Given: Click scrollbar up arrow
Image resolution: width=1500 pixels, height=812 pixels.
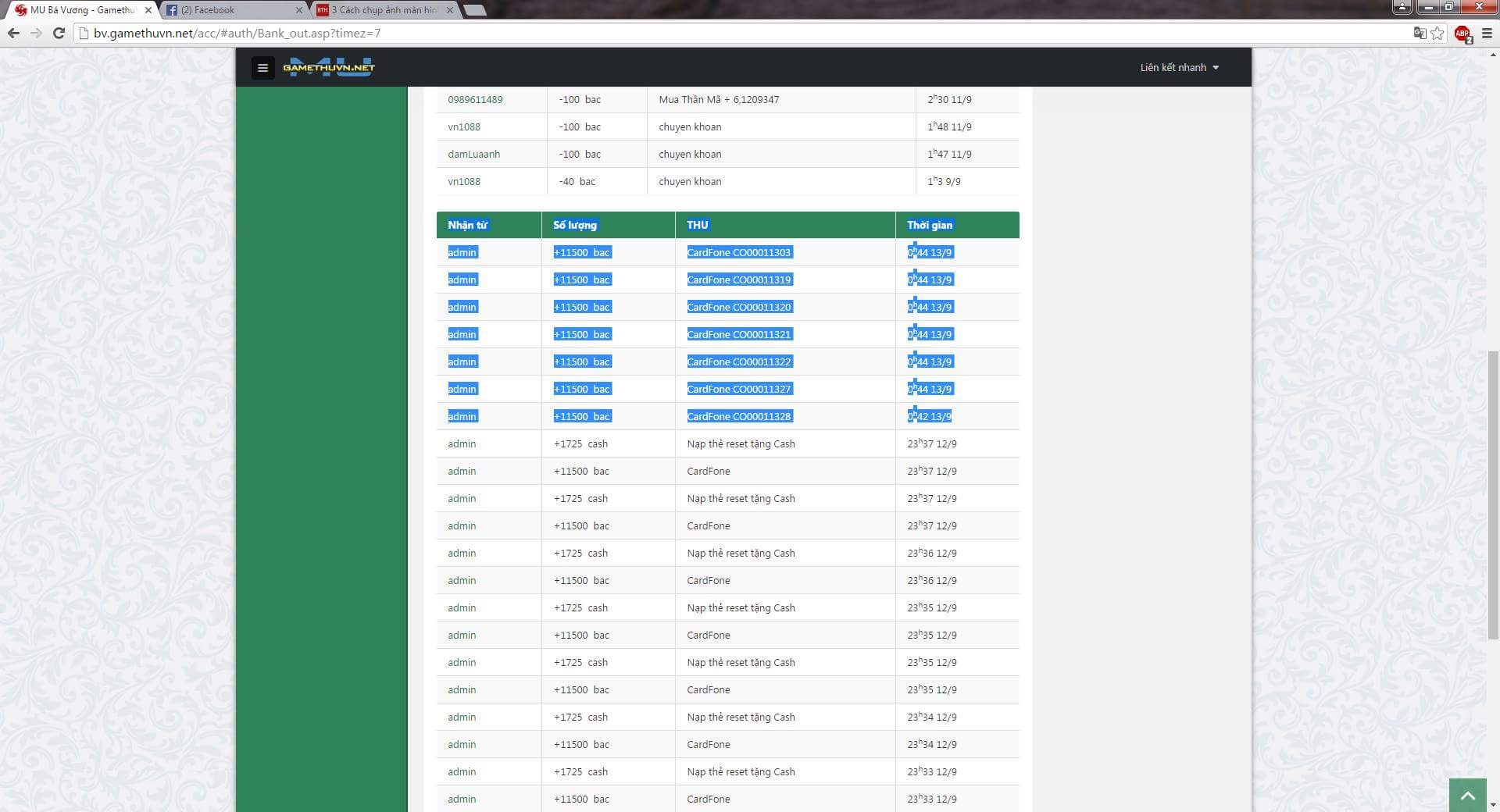Looking at the screenshot, I should pos(1493,55).
